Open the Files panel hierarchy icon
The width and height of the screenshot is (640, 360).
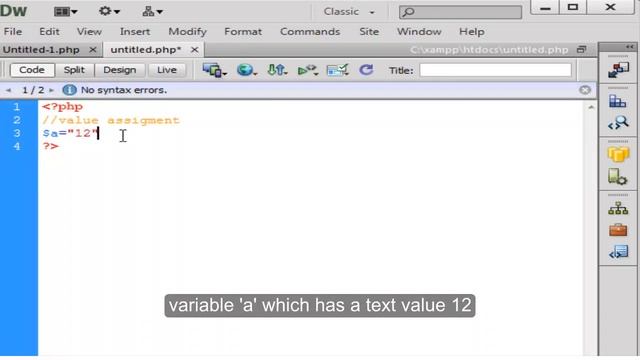pyautogui.click(x=618, y=209)
